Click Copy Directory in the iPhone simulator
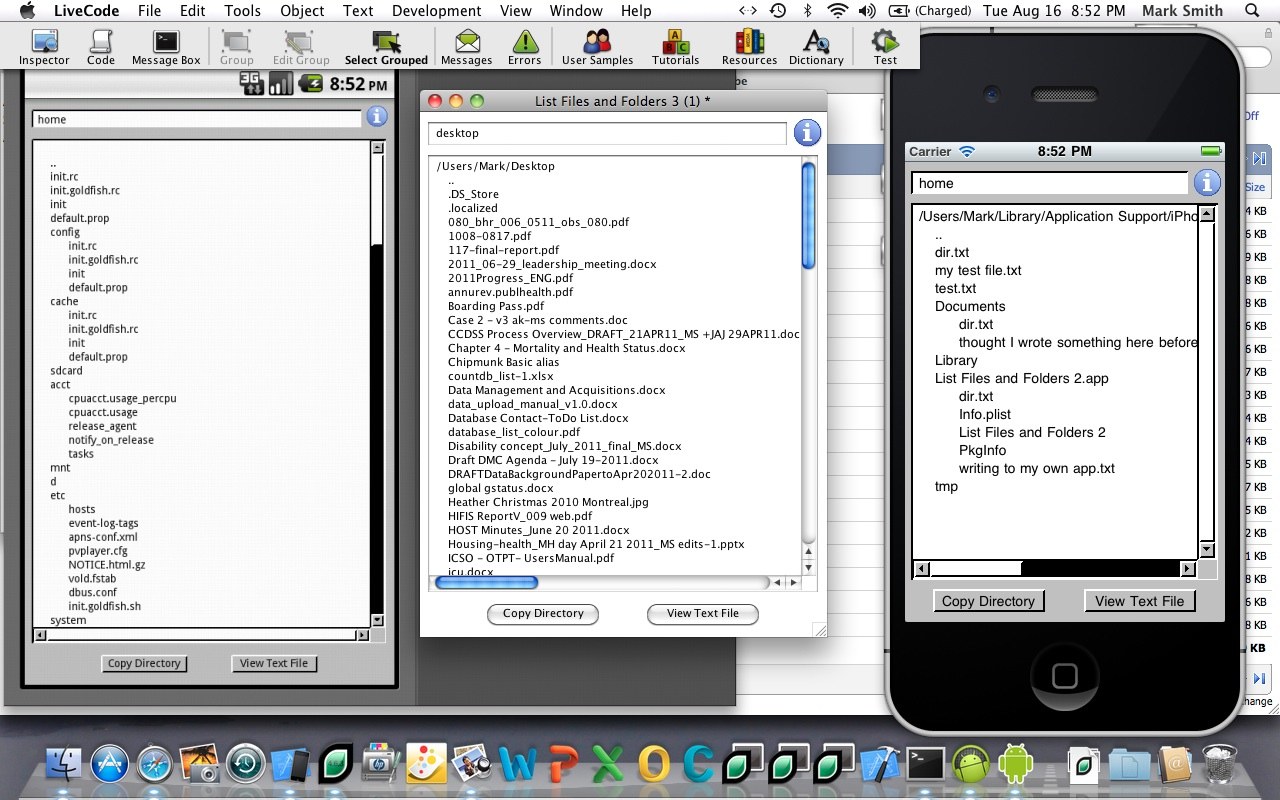The image size is (1280, 800). coord(988,601)
